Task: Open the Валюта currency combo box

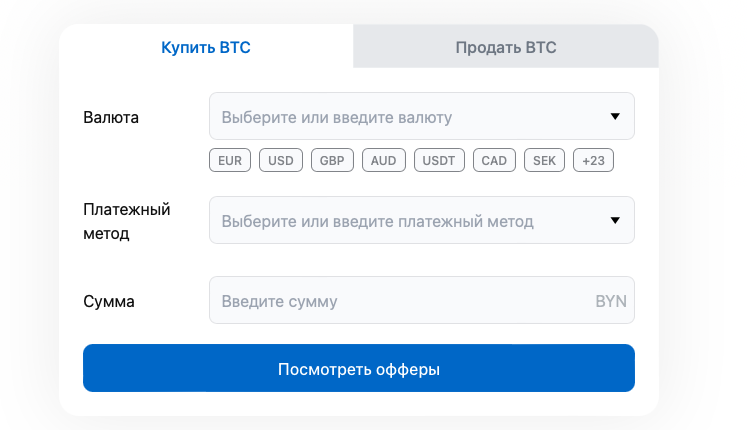Action: [x=400, y=117]
